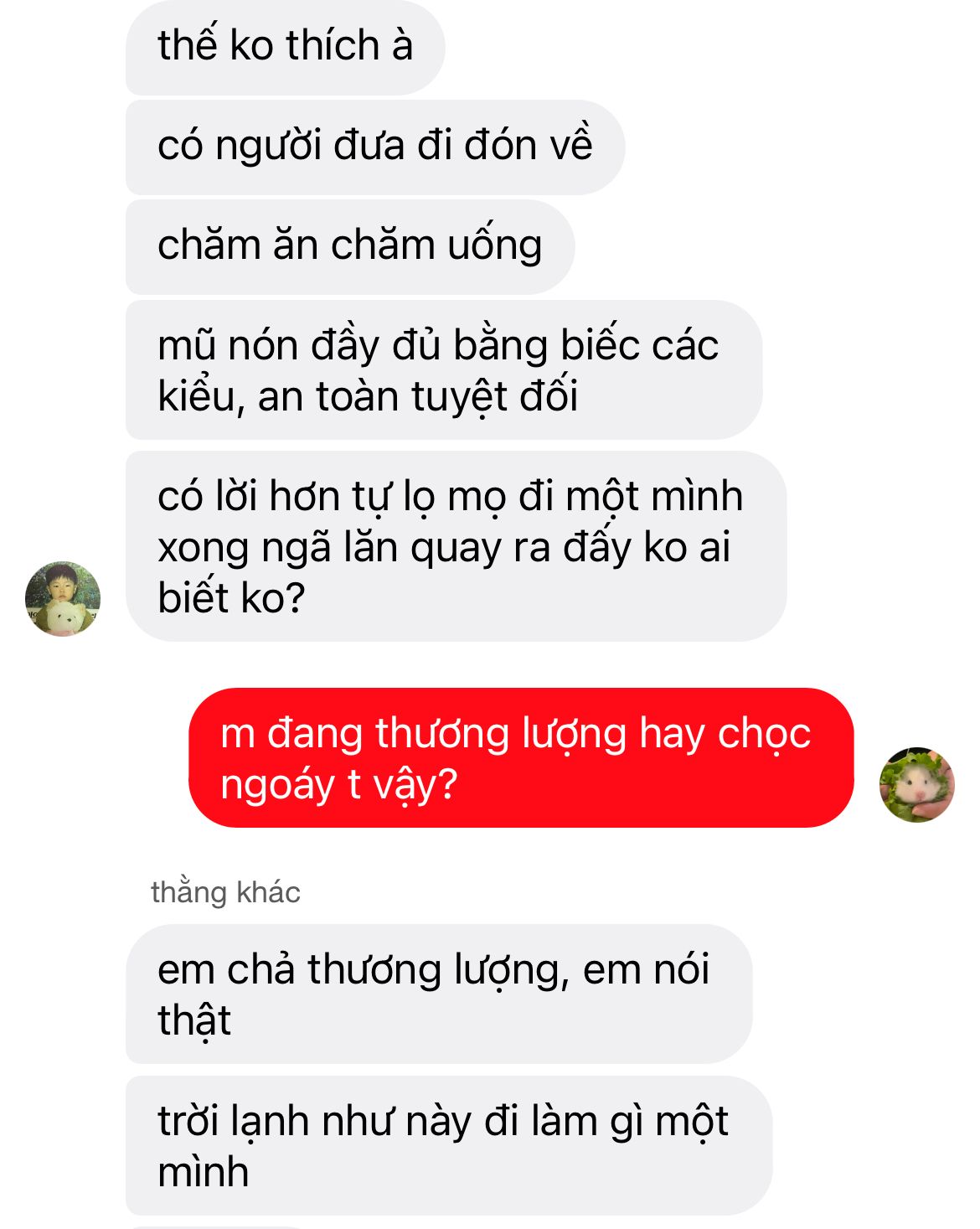
Task: Open the sender's child-with-teddy-bear avatar
Action: click(63, 598)
